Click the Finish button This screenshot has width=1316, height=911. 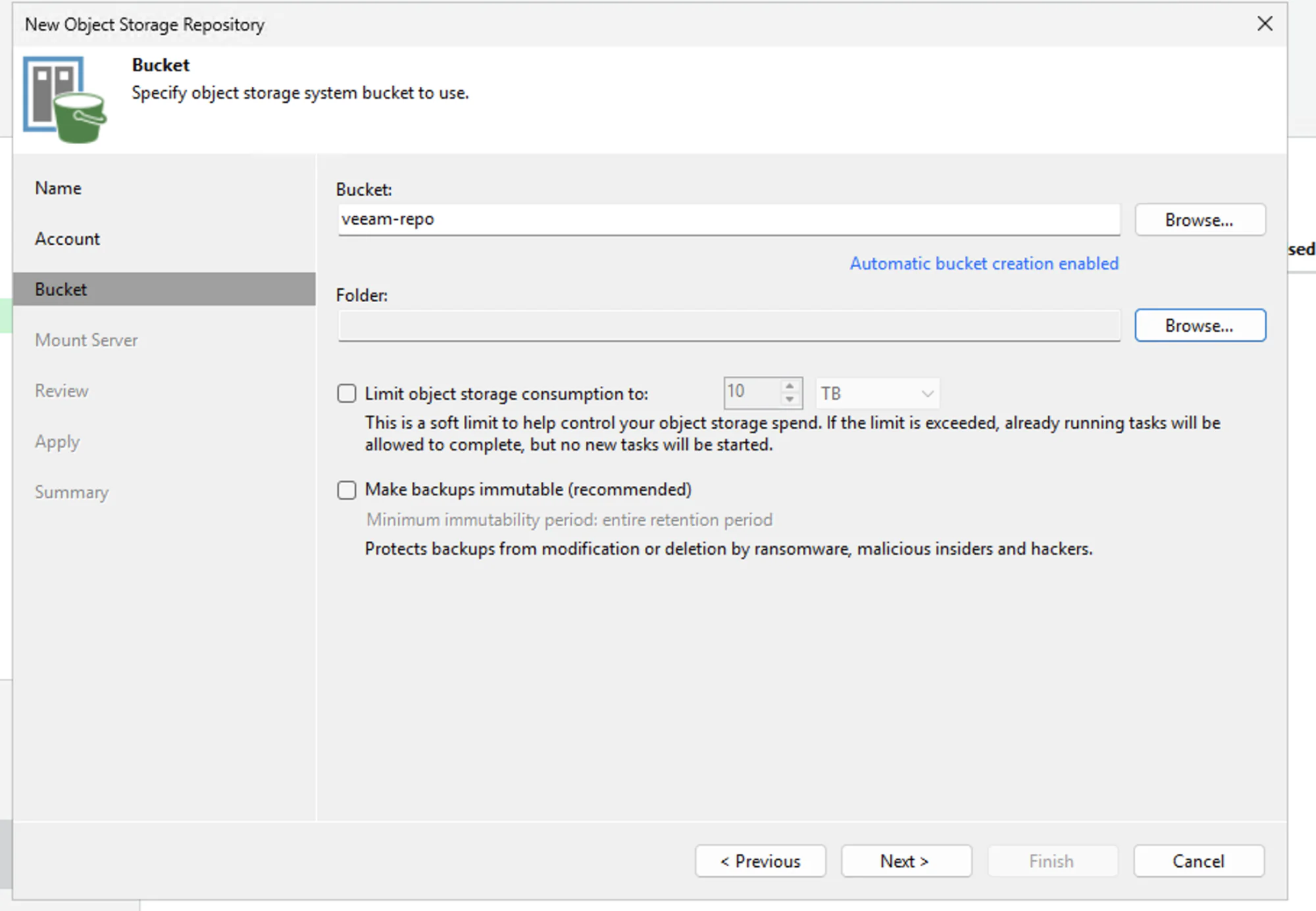coord(1052,861)
